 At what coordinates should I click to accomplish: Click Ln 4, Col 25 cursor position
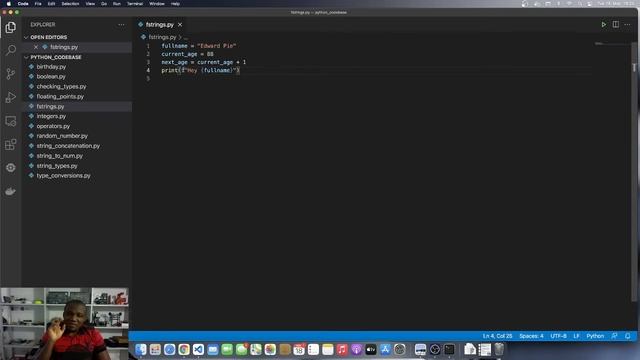(x=497, y=336)
